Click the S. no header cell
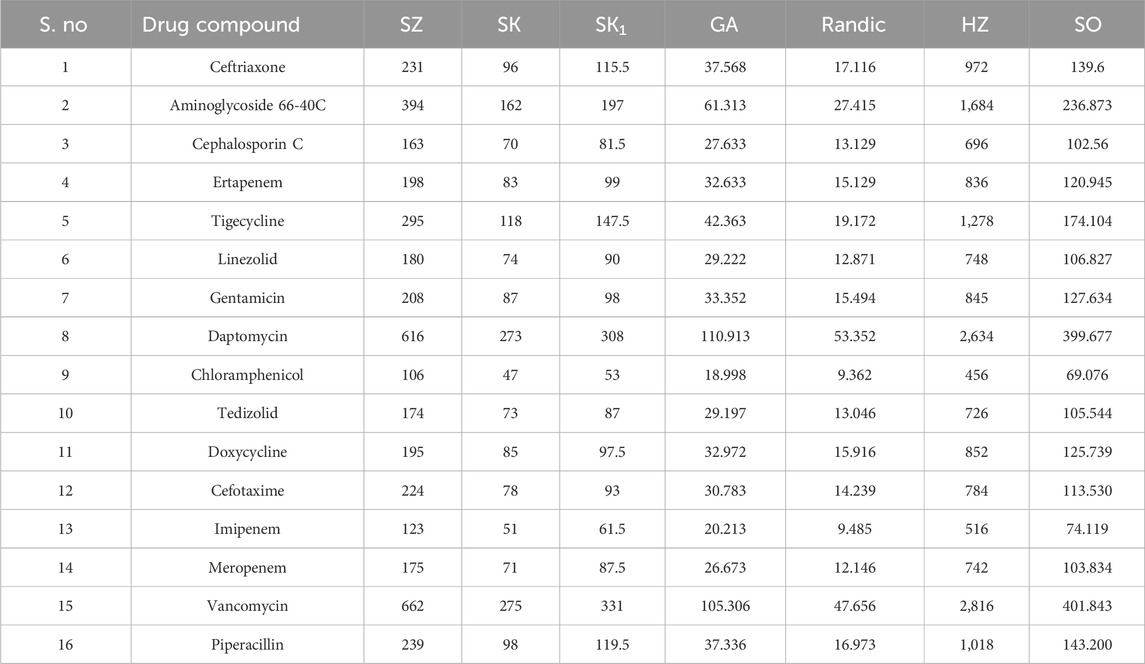 [66, 25]
